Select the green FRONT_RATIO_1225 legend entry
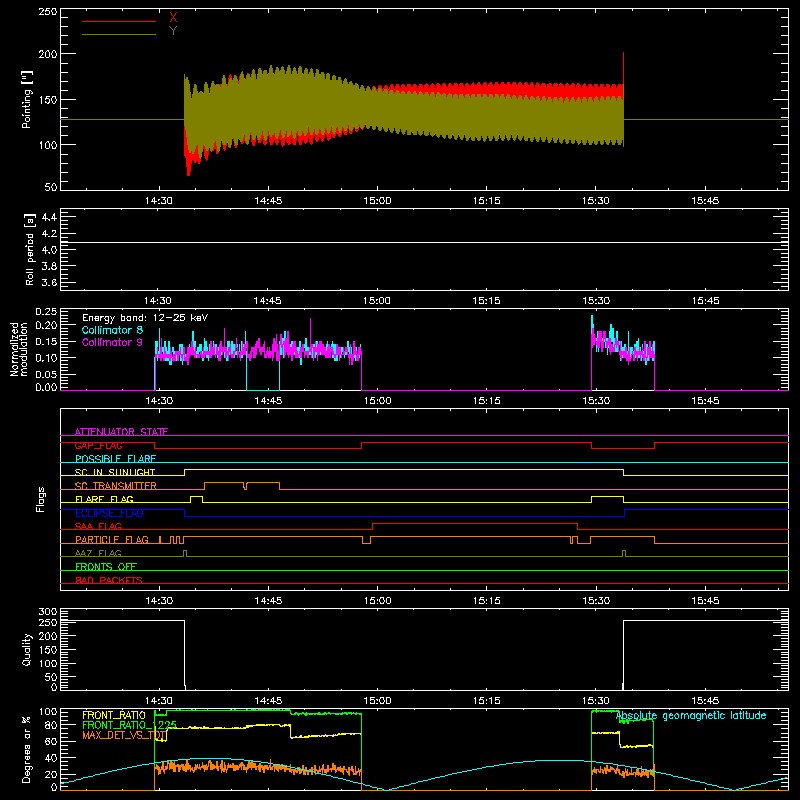800x800 pixels. pyautogui.click(x=130, y=725)
